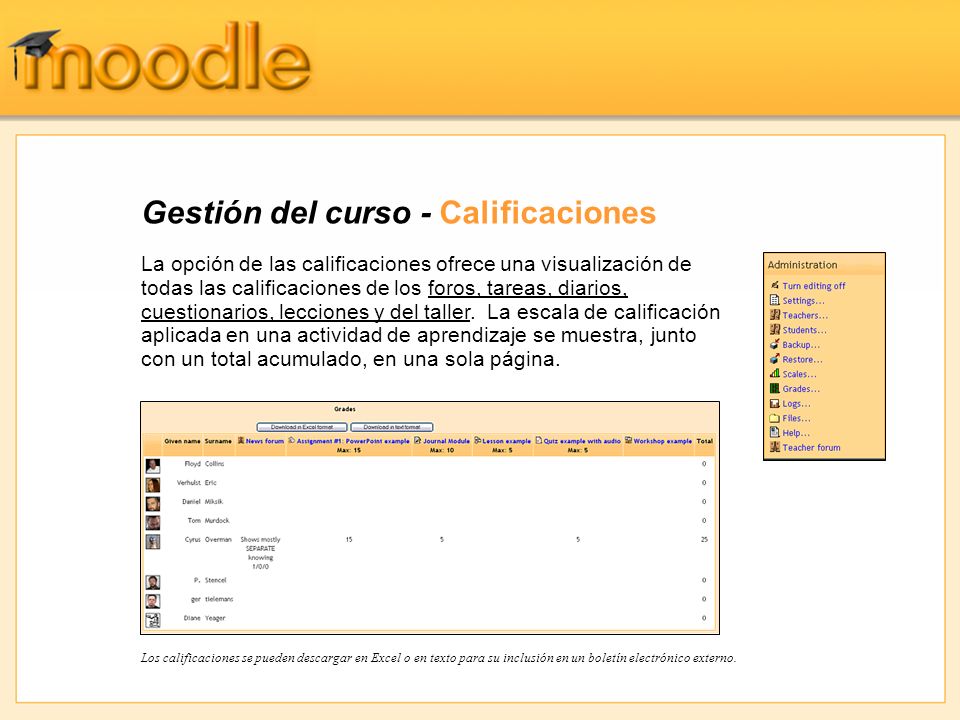Open the Files... link in Administration
The width and height of the screenshot is (960, 720).
[797, 418]
